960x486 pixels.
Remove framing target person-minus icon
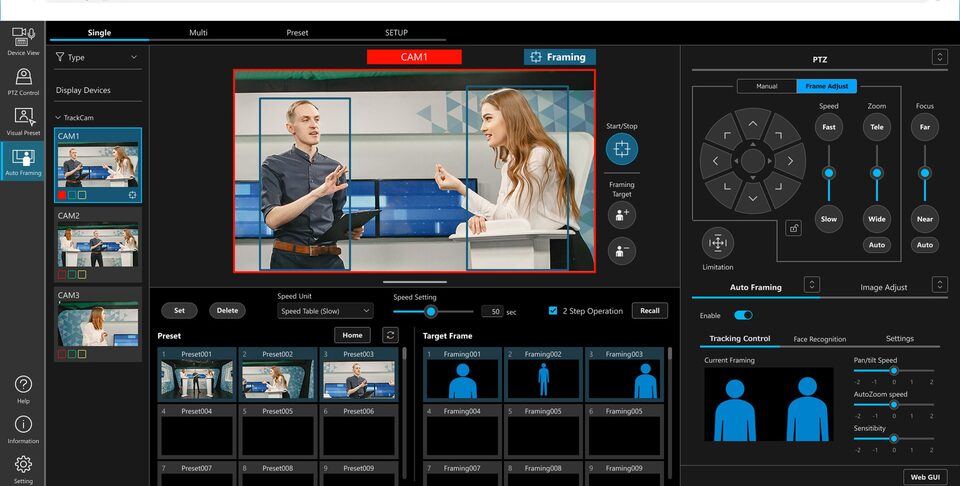click(x=621, y=251)
